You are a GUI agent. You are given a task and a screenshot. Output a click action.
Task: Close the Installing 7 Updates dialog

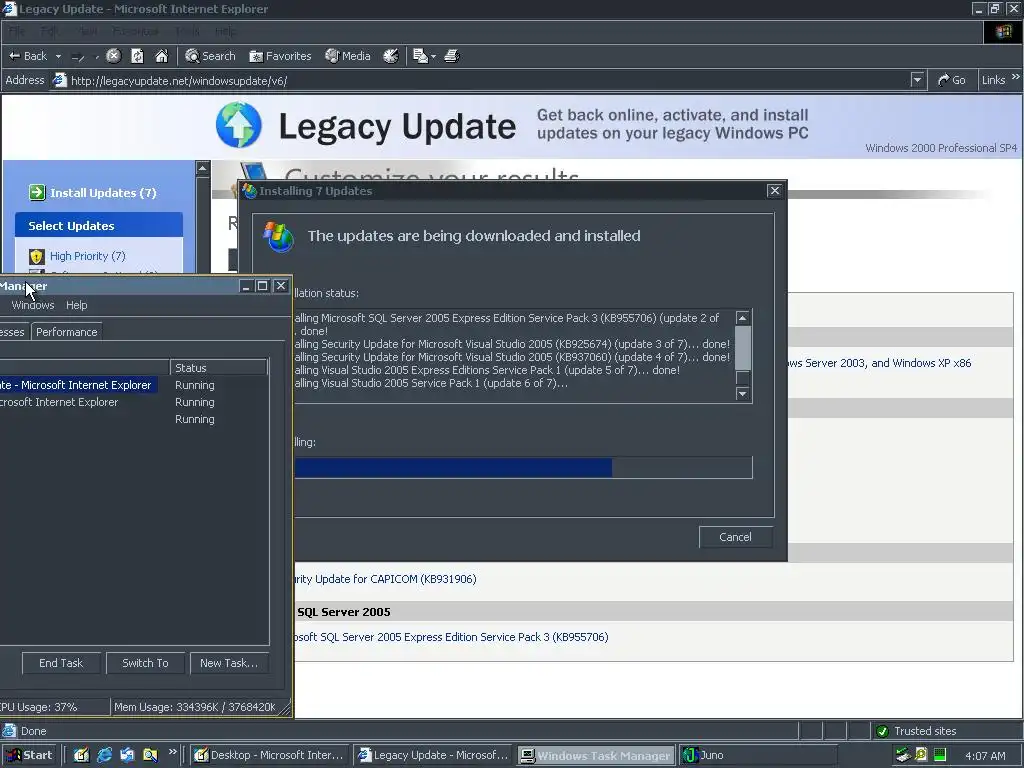[775, 190]
